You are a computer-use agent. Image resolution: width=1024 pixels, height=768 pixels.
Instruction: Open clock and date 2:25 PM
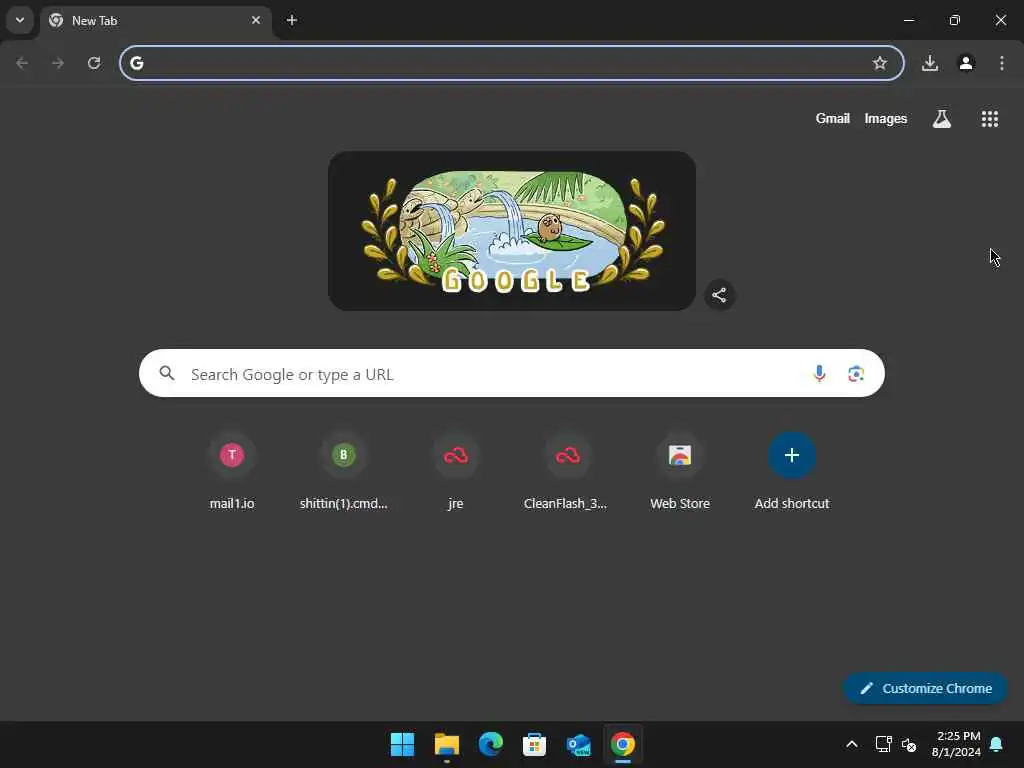(x=956, y=744)
